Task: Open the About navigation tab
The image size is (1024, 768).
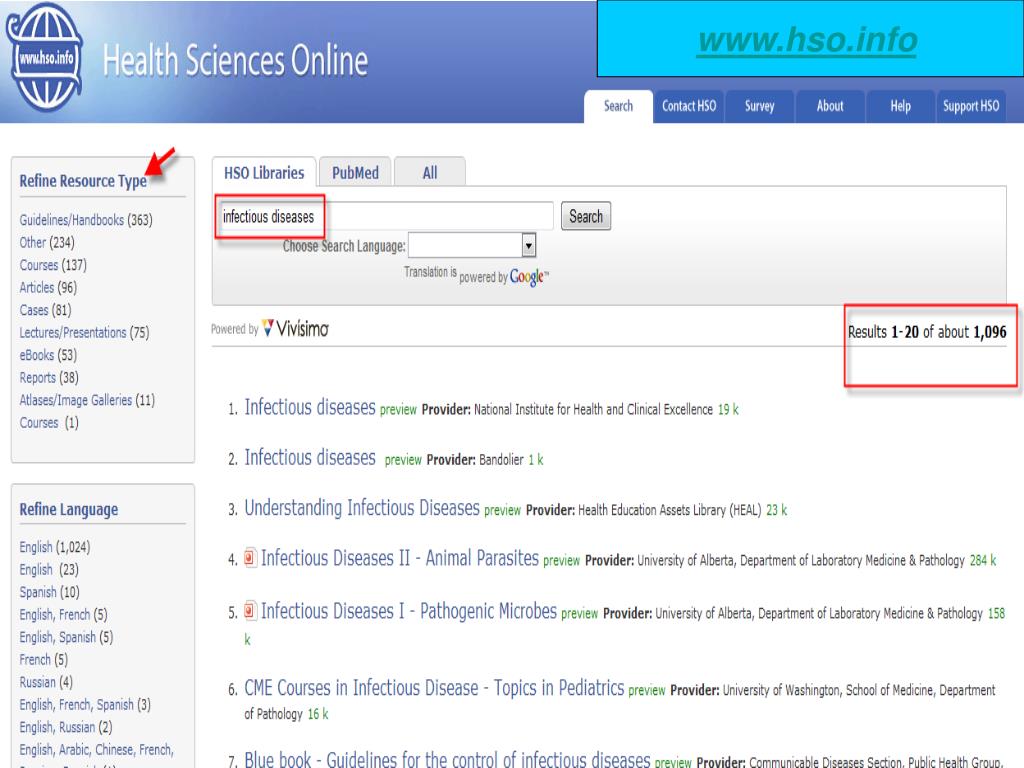Action: (x=830, y=106)
